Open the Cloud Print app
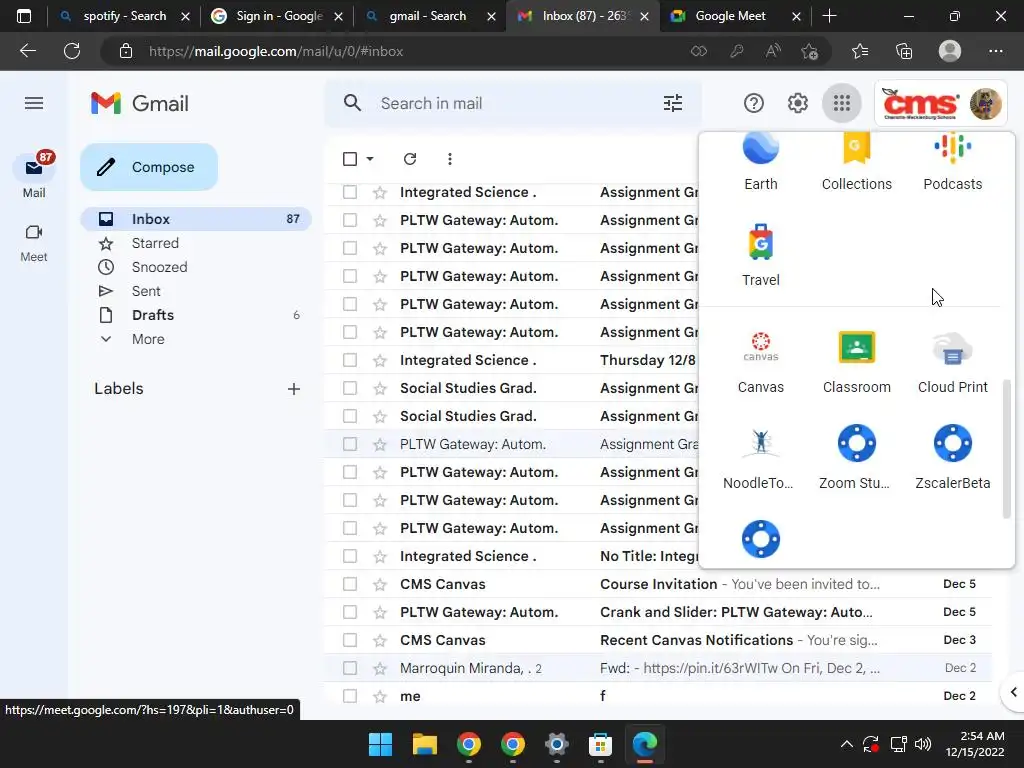This screenshot has width=1024, height=768. pos(952,362)
